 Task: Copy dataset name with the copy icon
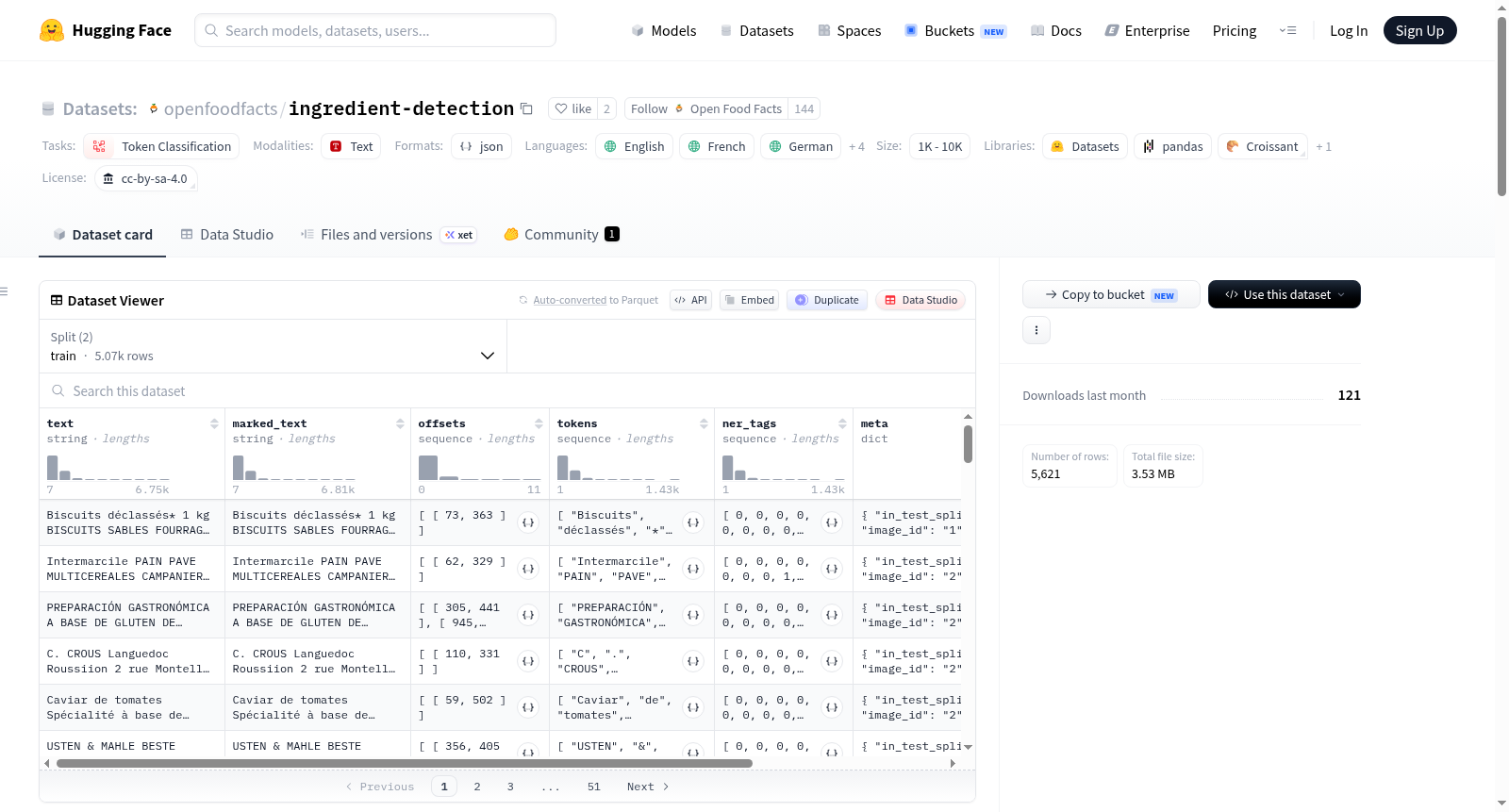point(526,108)
